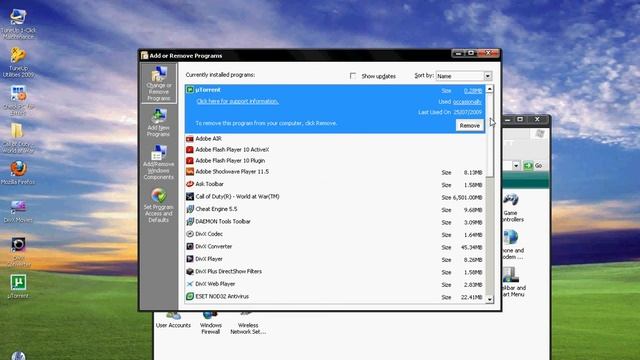Image resolution: width=640 pixels, height=360 pixels.
Task: Select Adobe AIR row text
Action: [208, 139]
